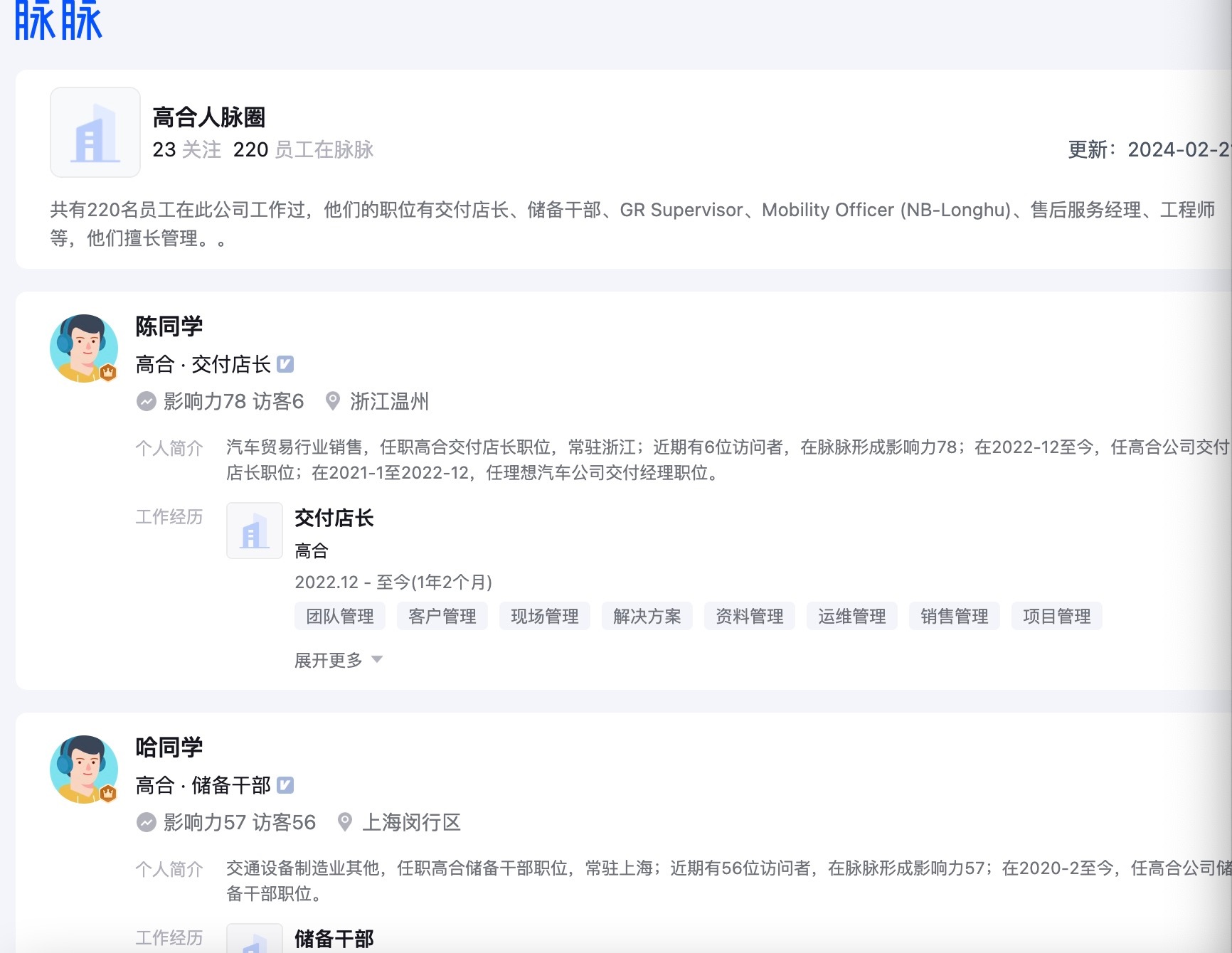Click location pin beside 浙江温州
1232x953 pixels.
332,401
